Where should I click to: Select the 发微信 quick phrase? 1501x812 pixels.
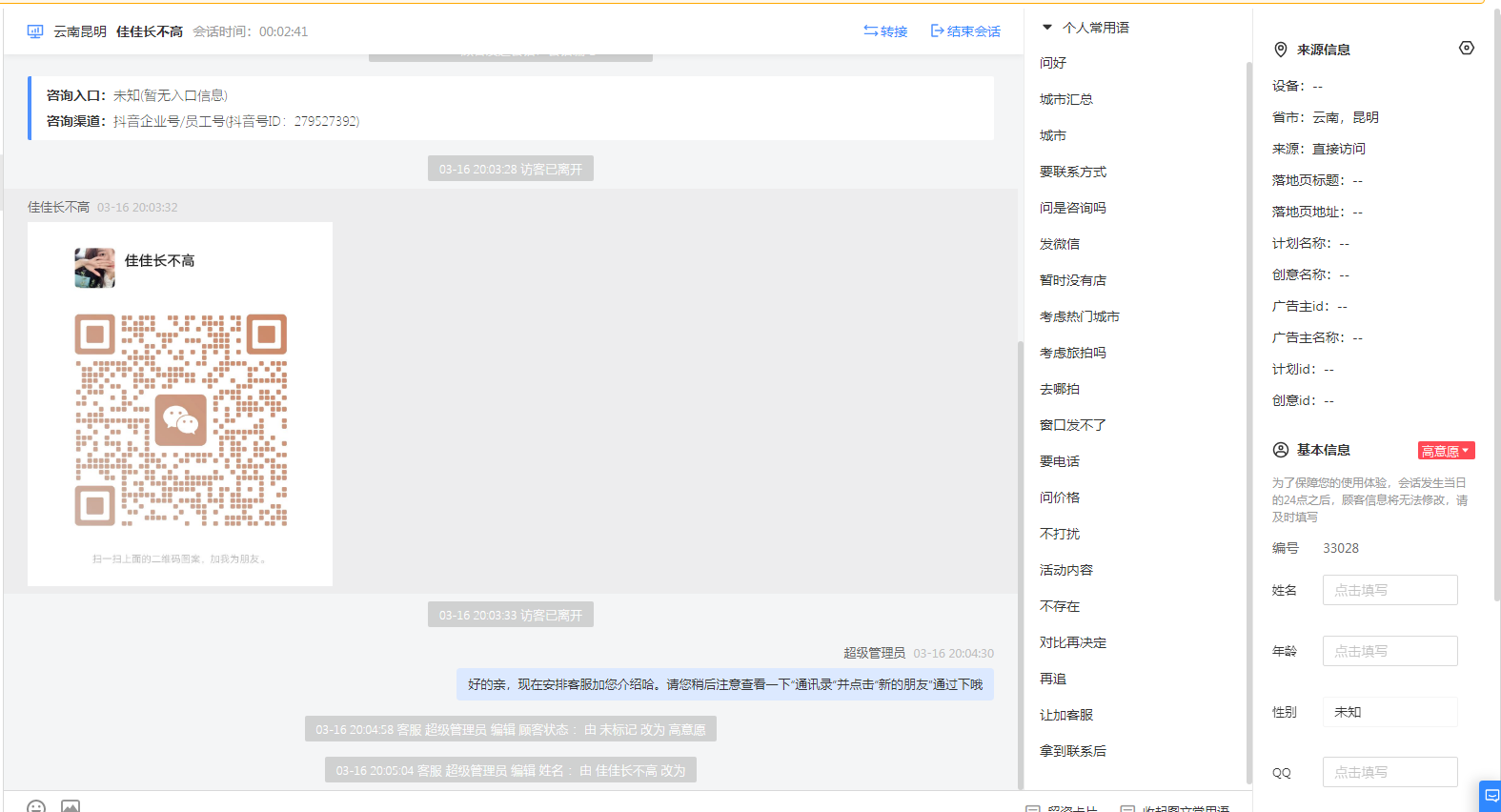click(x=1060, y=244)
